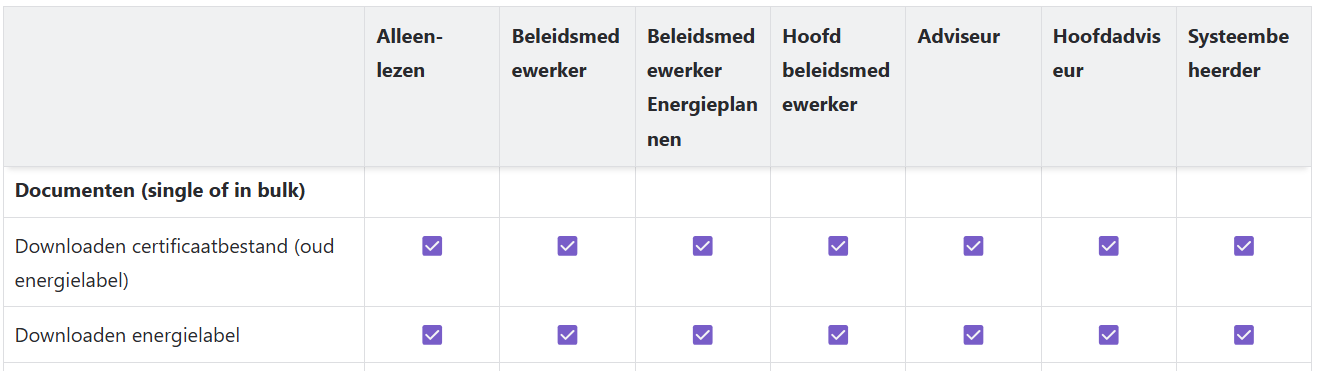Uncheck Hoofd beleidsmedewerker for Downloaden energielabel
Screen dimensions: 1317x371
(838, 335)
